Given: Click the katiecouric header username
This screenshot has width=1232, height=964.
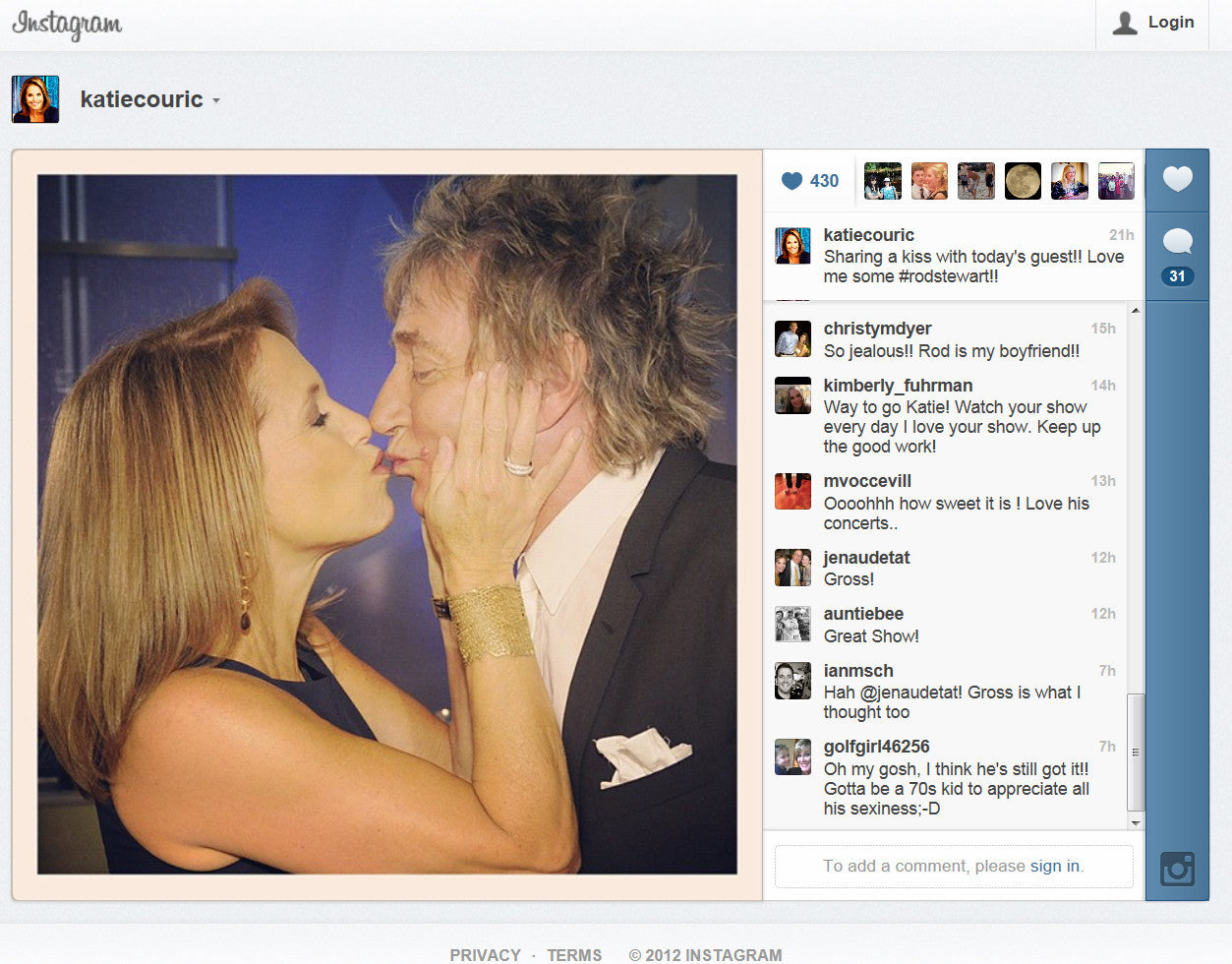Looking at the screenshot, I should 142,99.
